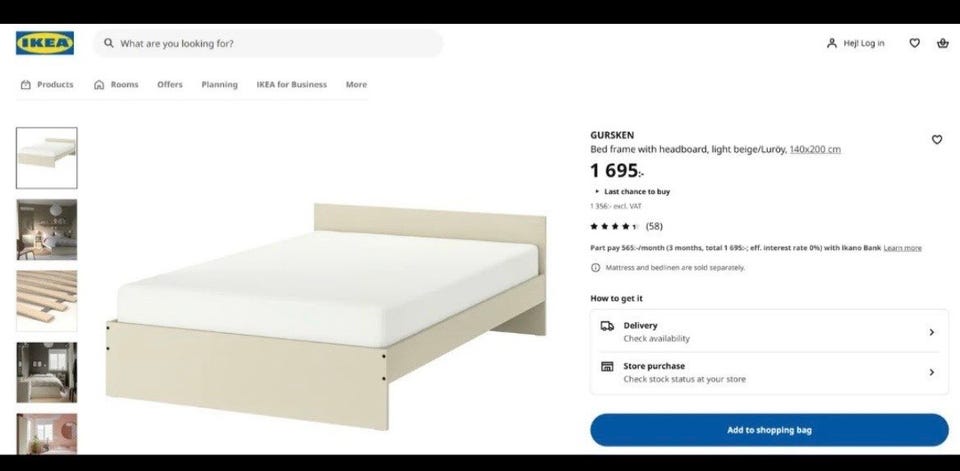Open the Rooms menu
This screenshot has width=960, height=471.
point(116,85)
